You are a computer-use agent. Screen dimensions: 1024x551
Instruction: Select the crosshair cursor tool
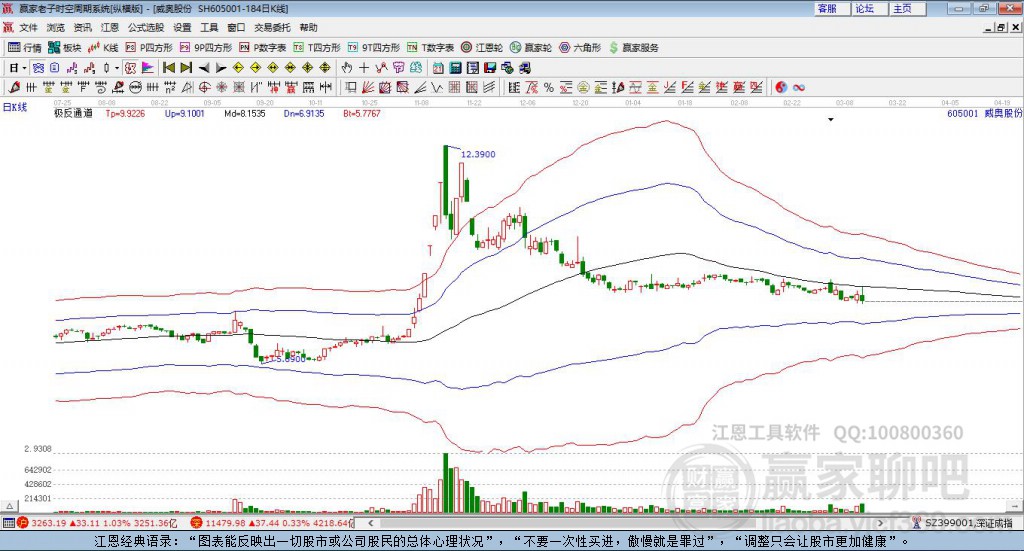364,68
